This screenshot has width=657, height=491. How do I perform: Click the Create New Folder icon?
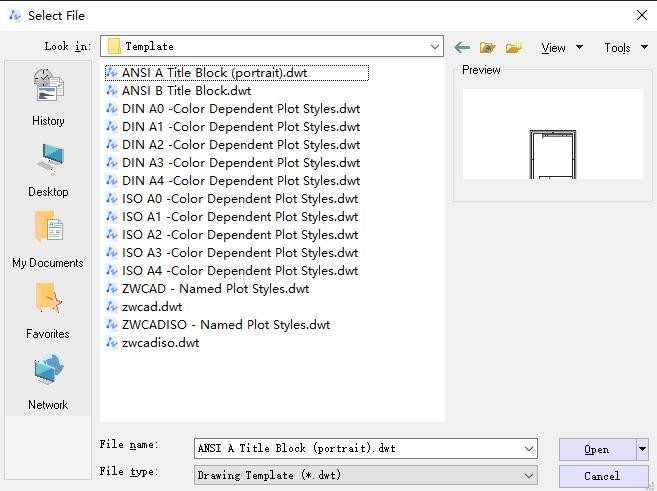pyautogui.click(x=514, y=47)
